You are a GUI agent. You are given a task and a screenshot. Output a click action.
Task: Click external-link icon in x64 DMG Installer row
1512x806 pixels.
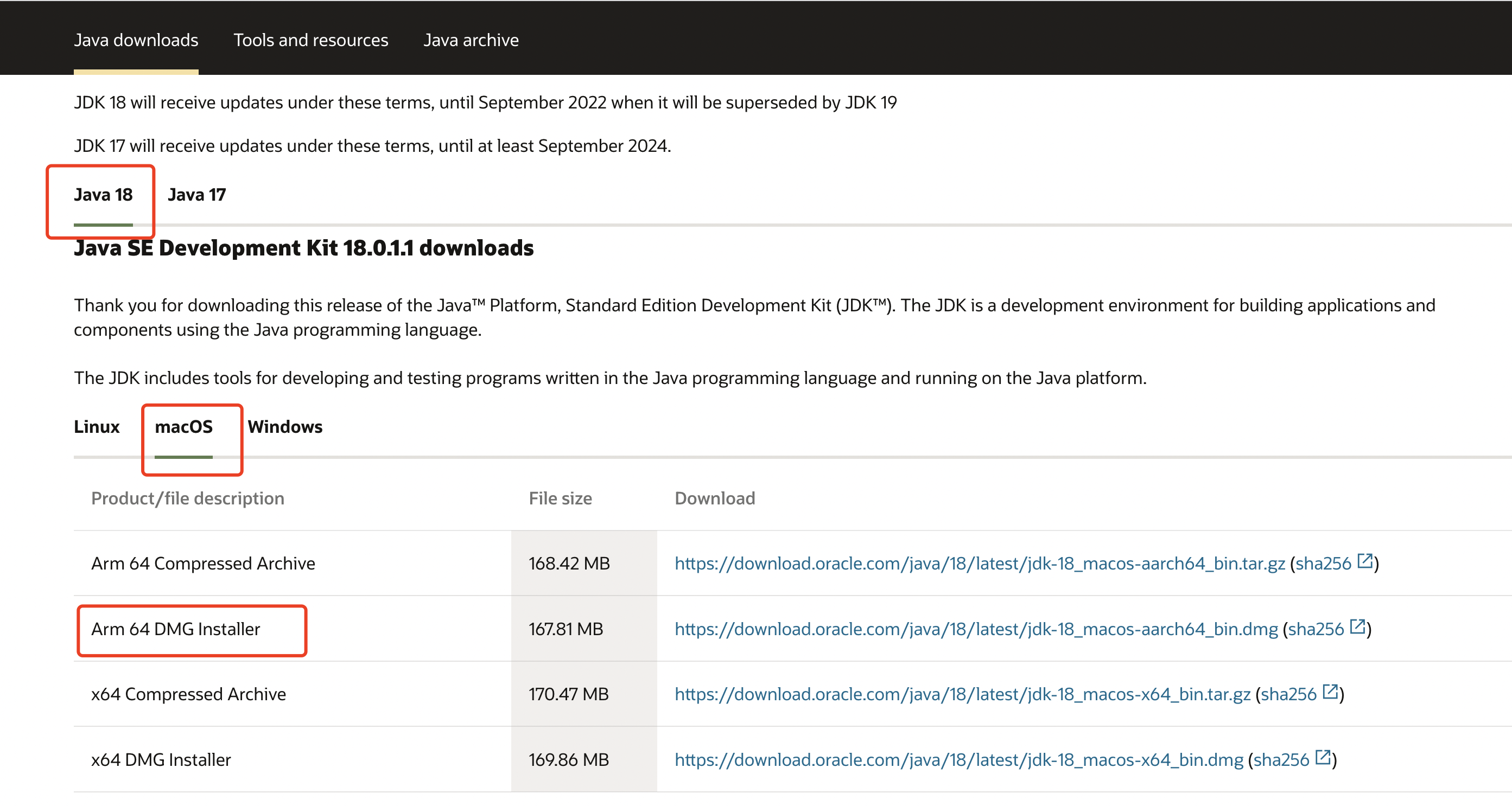(1323, 757)
